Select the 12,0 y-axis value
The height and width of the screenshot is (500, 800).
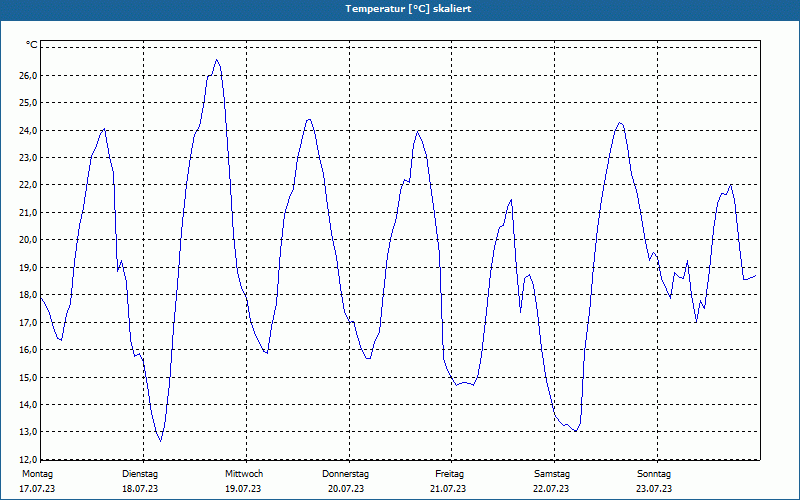(29, 460)
